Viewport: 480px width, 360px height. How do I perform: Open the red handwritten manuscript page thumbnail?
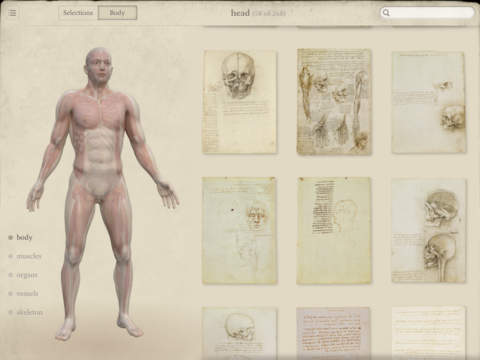(x=333, y=333)
